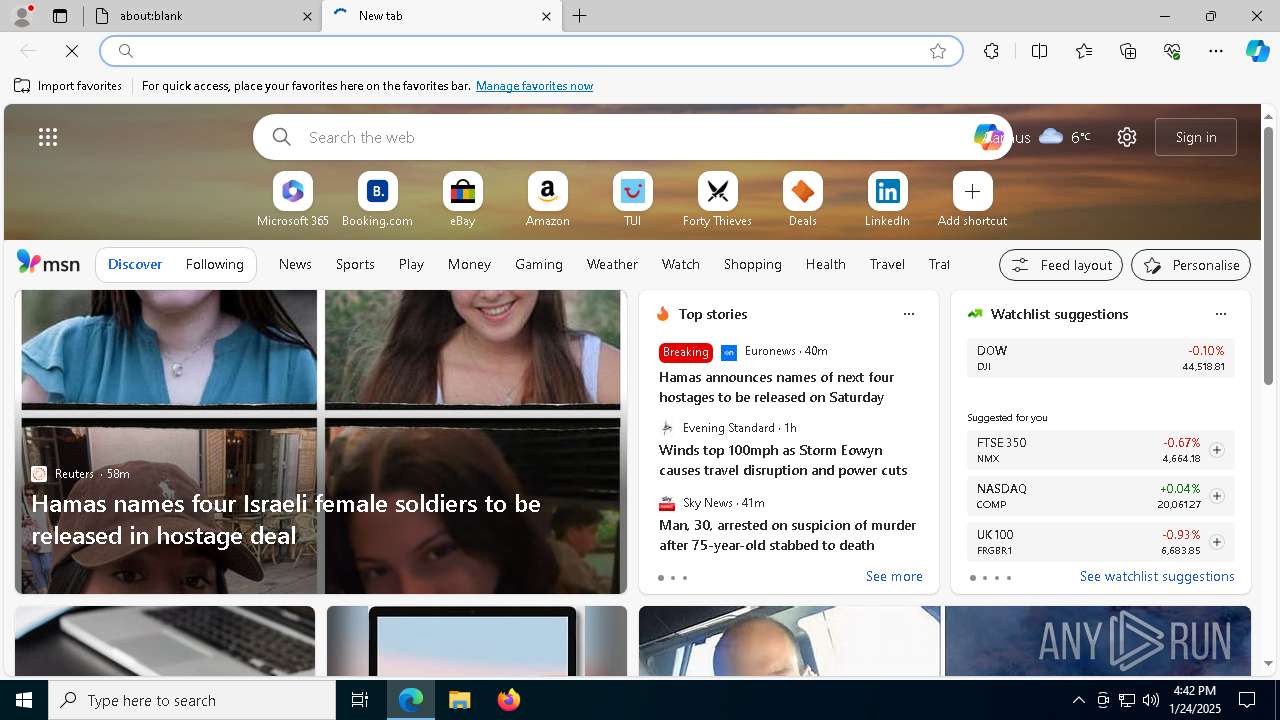Image resolution: width=1280 pixels, height=720 pixels.
Task: Open weather widget showing 6°C
Action: click(x=1064, y=137)
